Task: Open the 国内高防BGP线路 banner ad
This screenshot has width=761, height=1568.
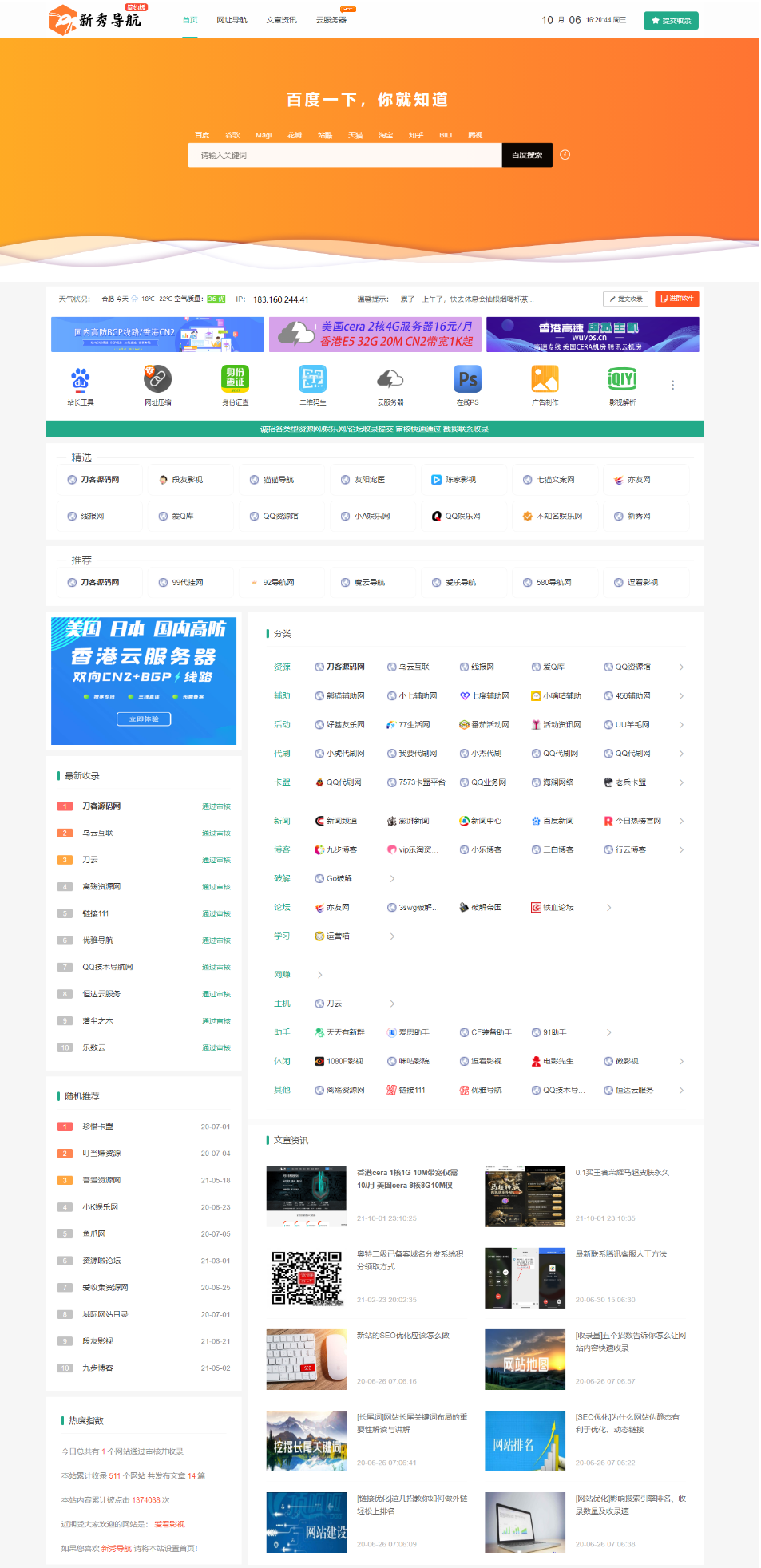Action: click(x=157, y=335)
